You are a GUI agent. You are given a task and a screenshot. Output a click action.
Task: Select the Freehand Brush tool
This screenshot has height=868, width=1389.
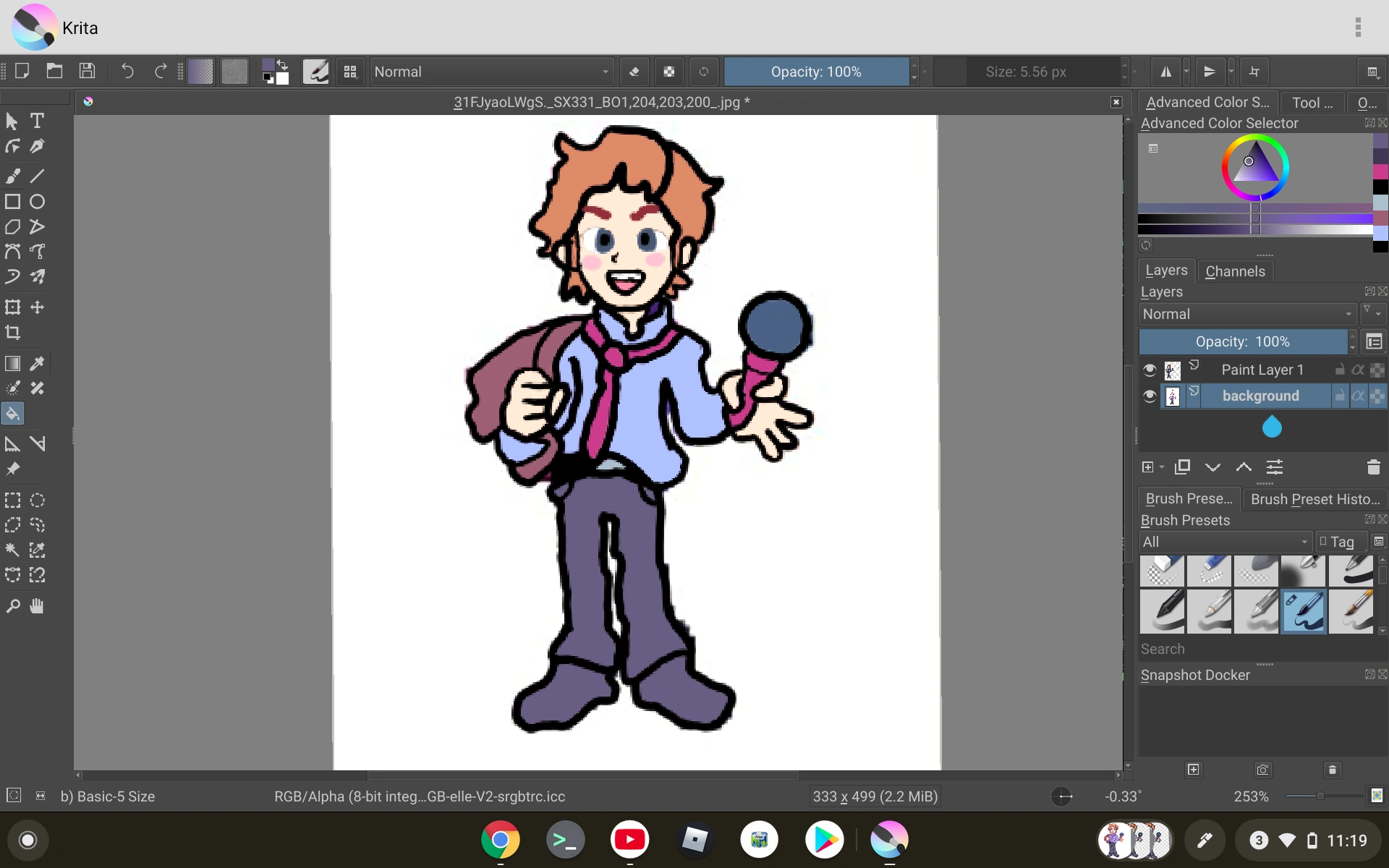(x=12, y=176)
